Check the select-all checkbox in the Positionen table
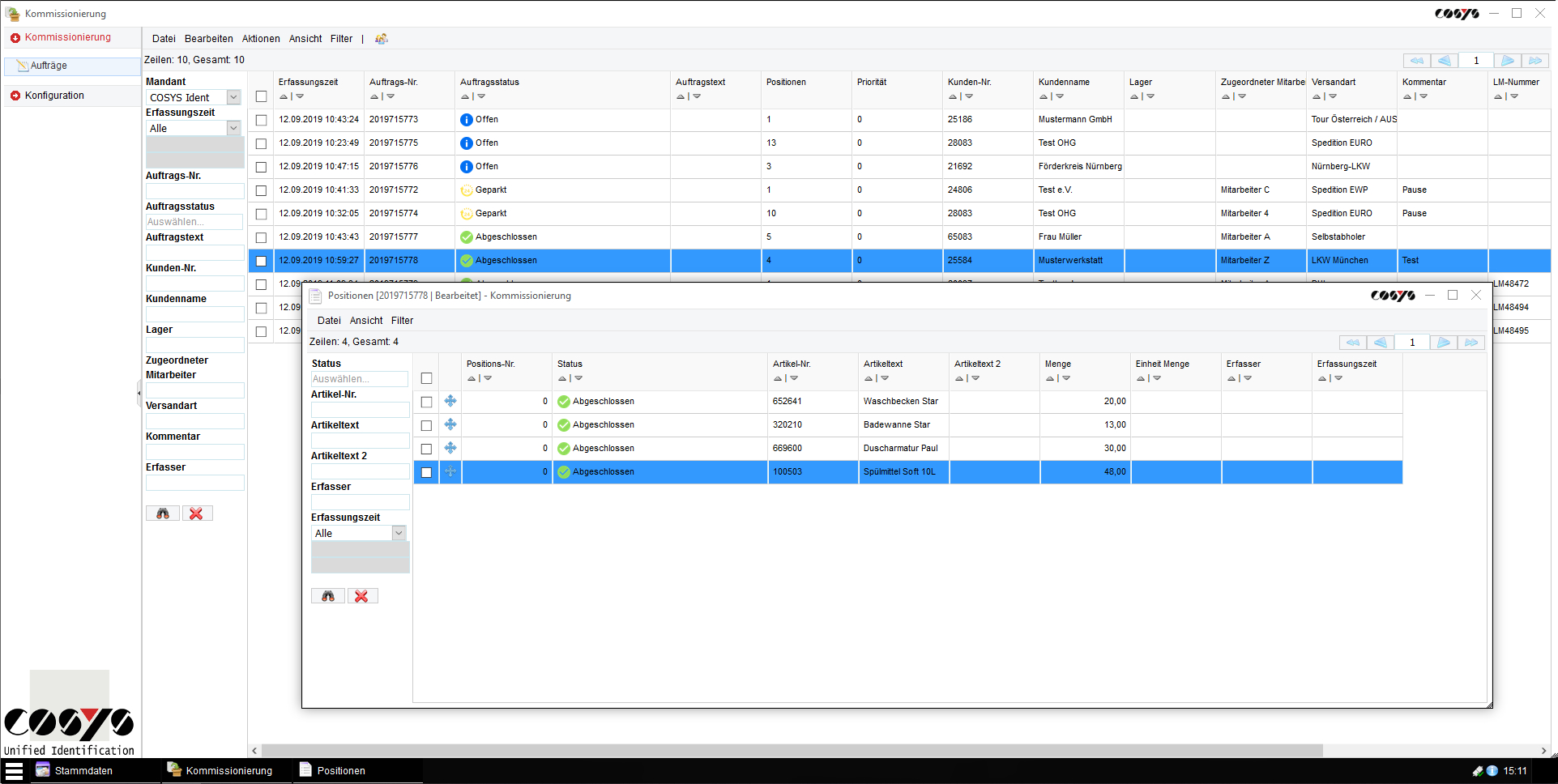1558x784 pixels. pos(426,377)
